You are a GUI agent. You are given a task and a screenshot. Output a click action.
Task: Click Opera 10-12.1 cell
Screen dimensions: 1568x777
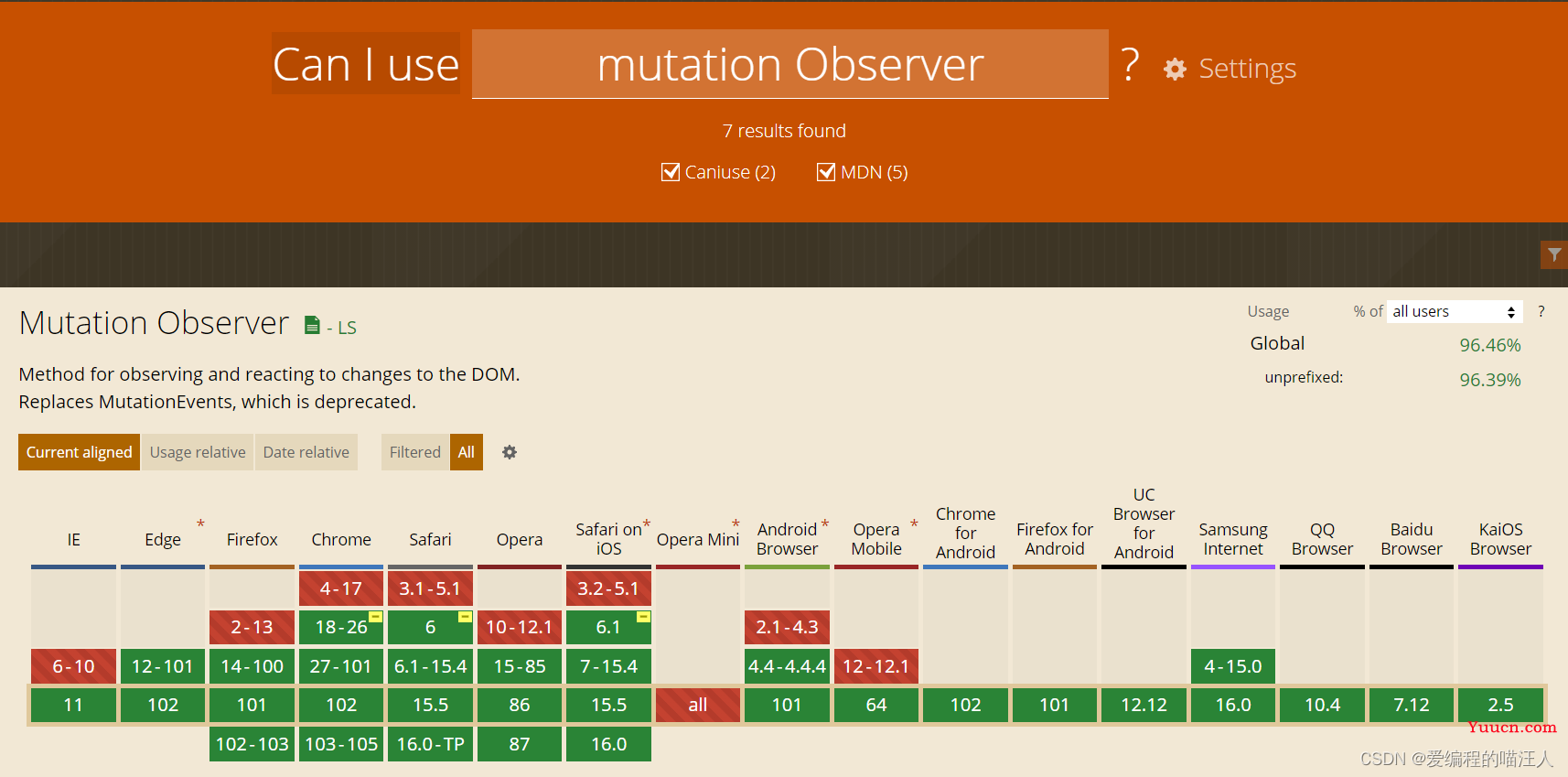(520, 627)
